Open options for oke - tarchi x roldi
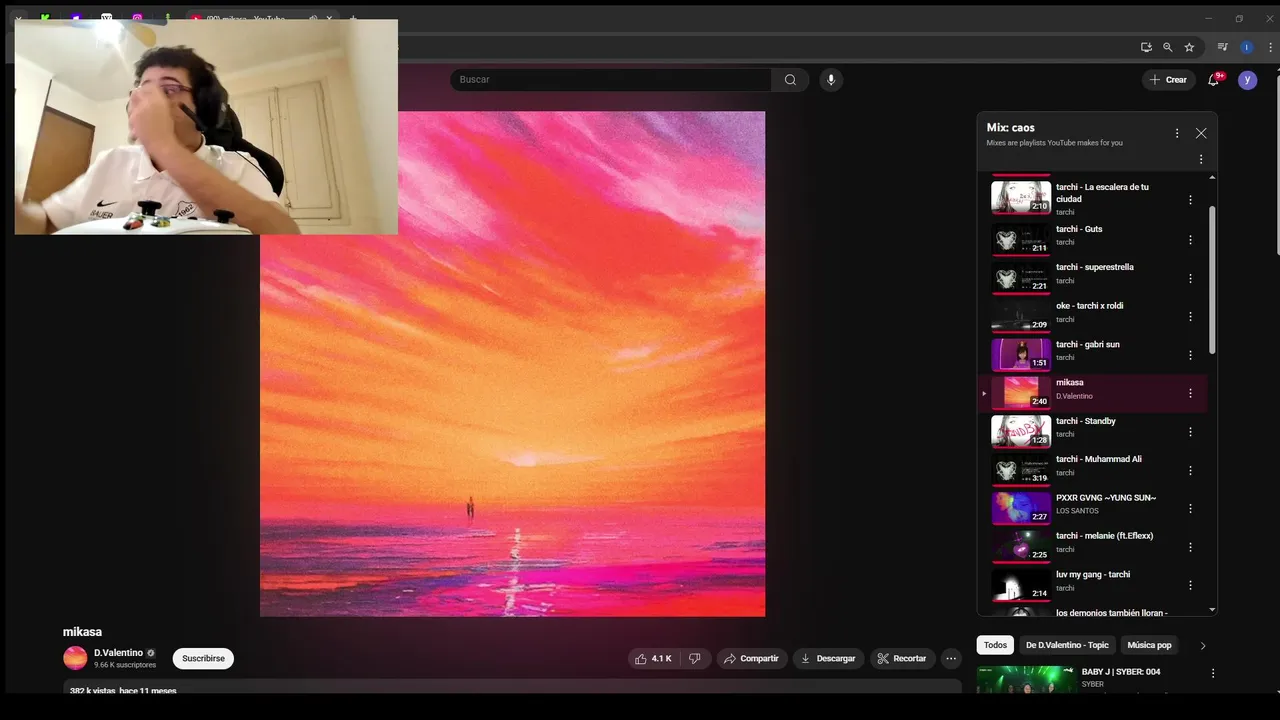This screenshot has width=1280, height=720. [x=1190, y=316]
